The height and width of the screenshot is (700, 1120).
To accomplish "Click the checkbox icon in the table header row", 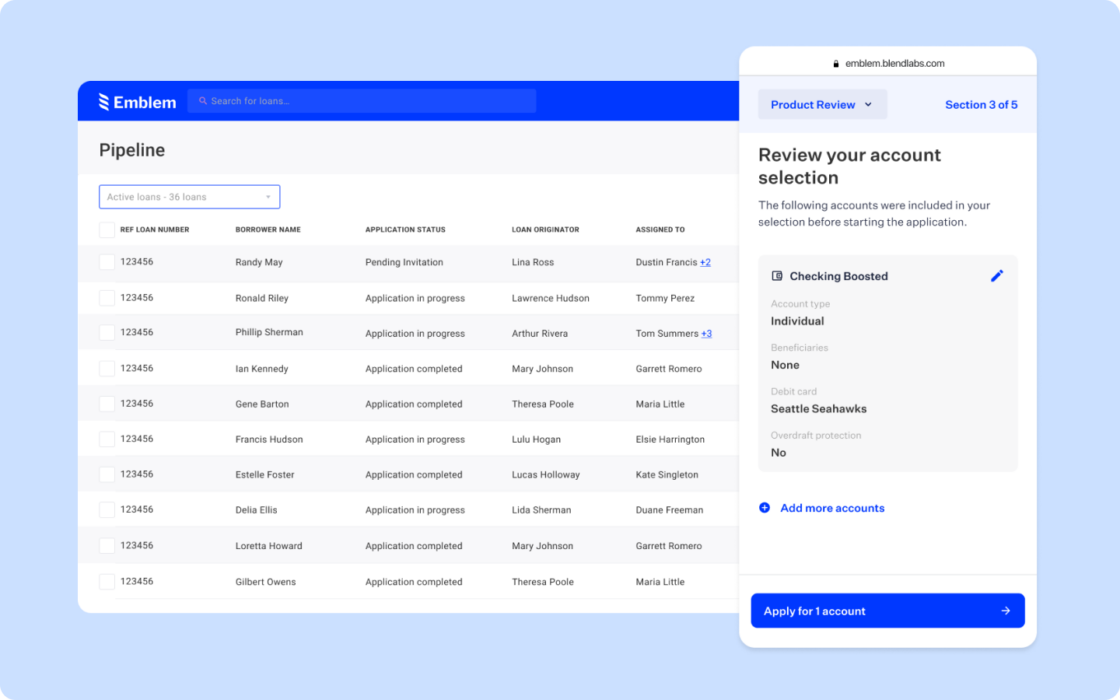I will tap(106, 229).
